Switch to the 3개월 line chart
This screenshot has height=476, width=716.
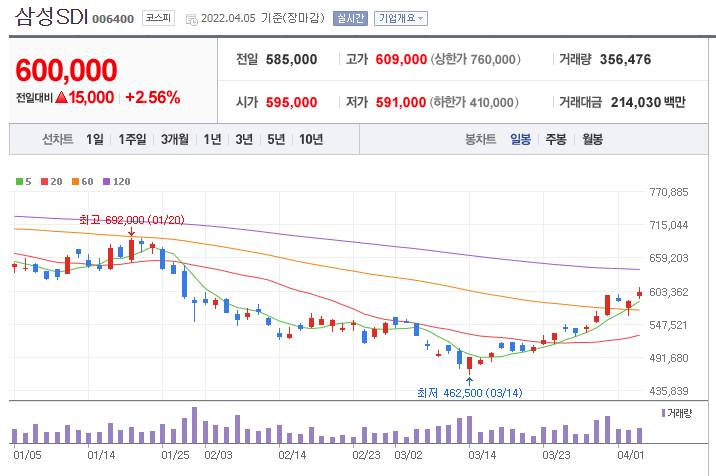tap(174, 139)
